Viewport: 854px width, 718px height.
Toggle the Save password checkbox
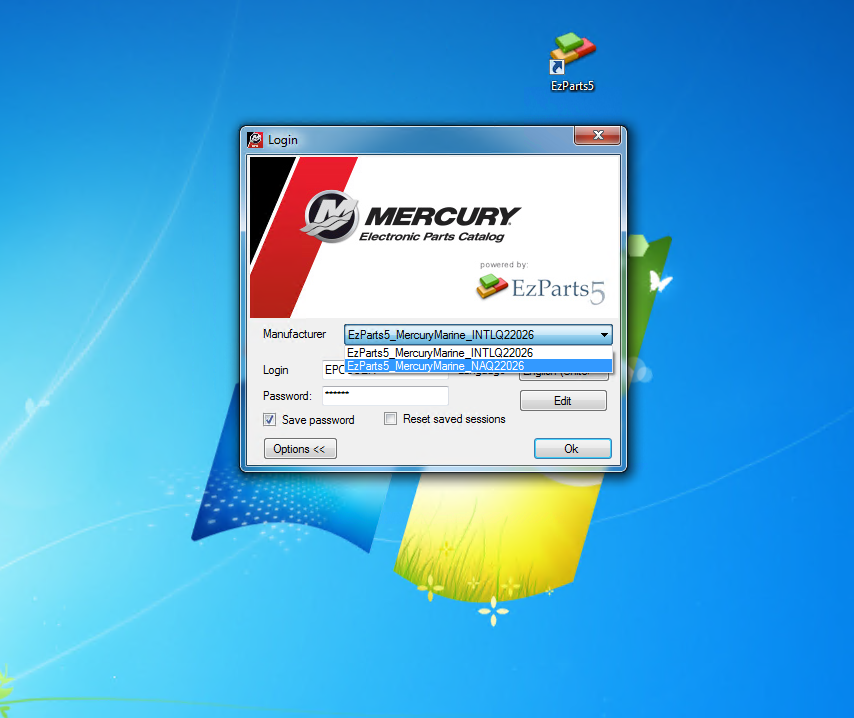point(270,419)
